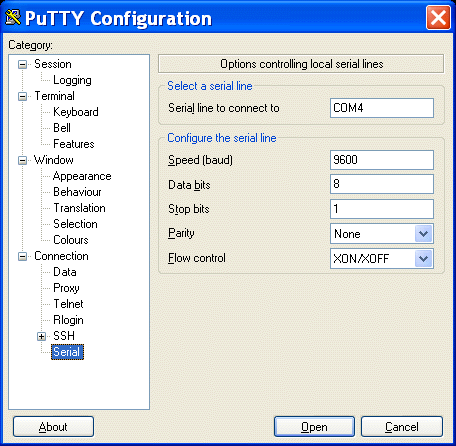Viewport: 456px width, 446px height.
Task: Collapse the Terminal tree node
Action: click(x=22, y=96)
